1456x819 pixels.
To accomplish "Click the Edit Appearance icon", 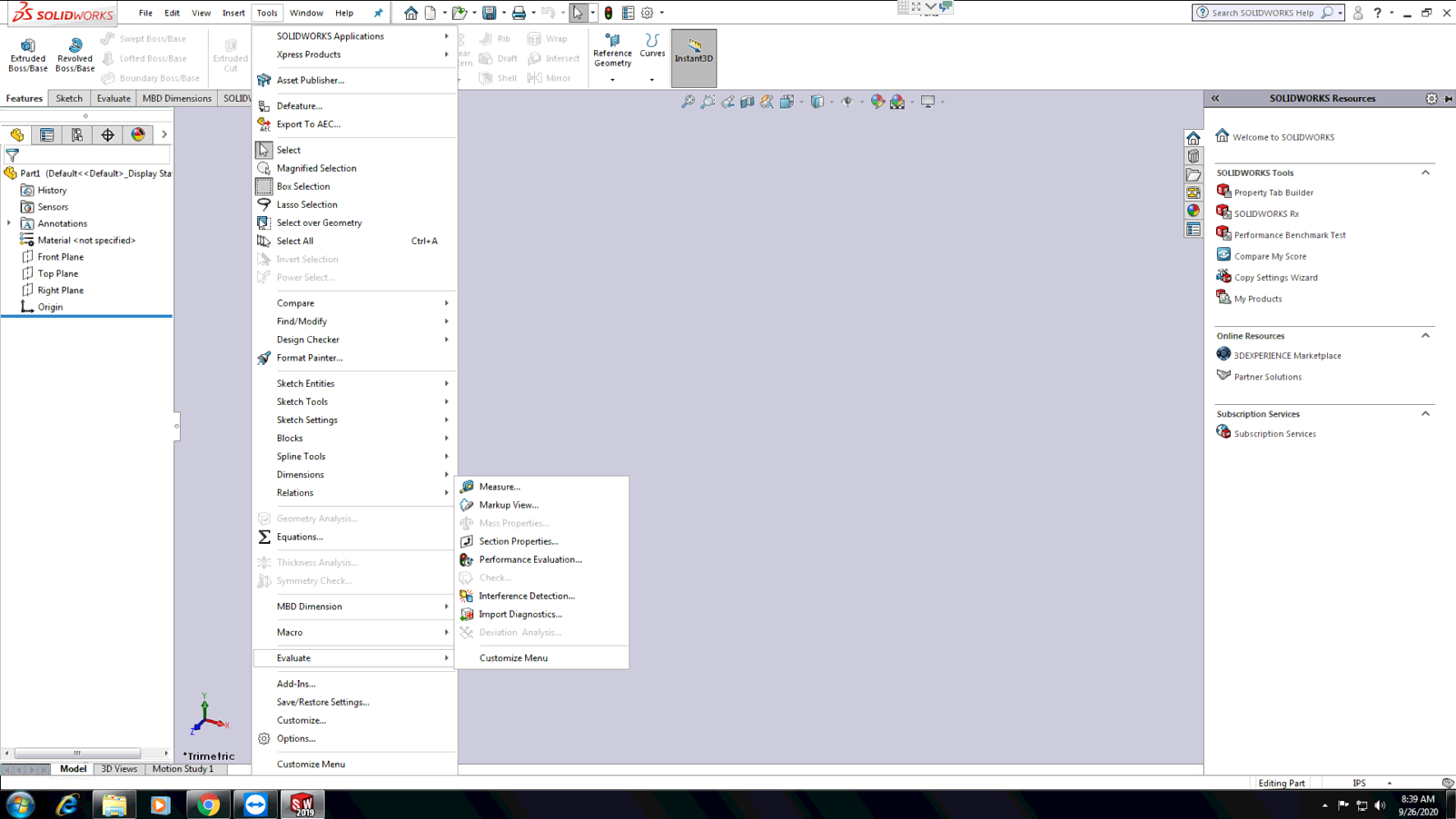I will 878,102.
